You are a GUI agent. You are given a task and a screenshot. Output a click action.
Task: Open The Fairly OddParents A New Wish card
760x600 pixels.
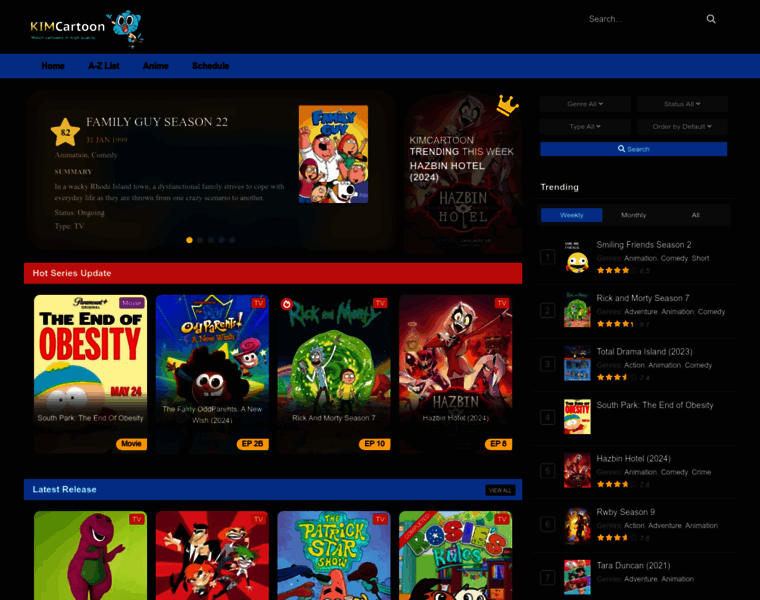[x=212, y=374]
